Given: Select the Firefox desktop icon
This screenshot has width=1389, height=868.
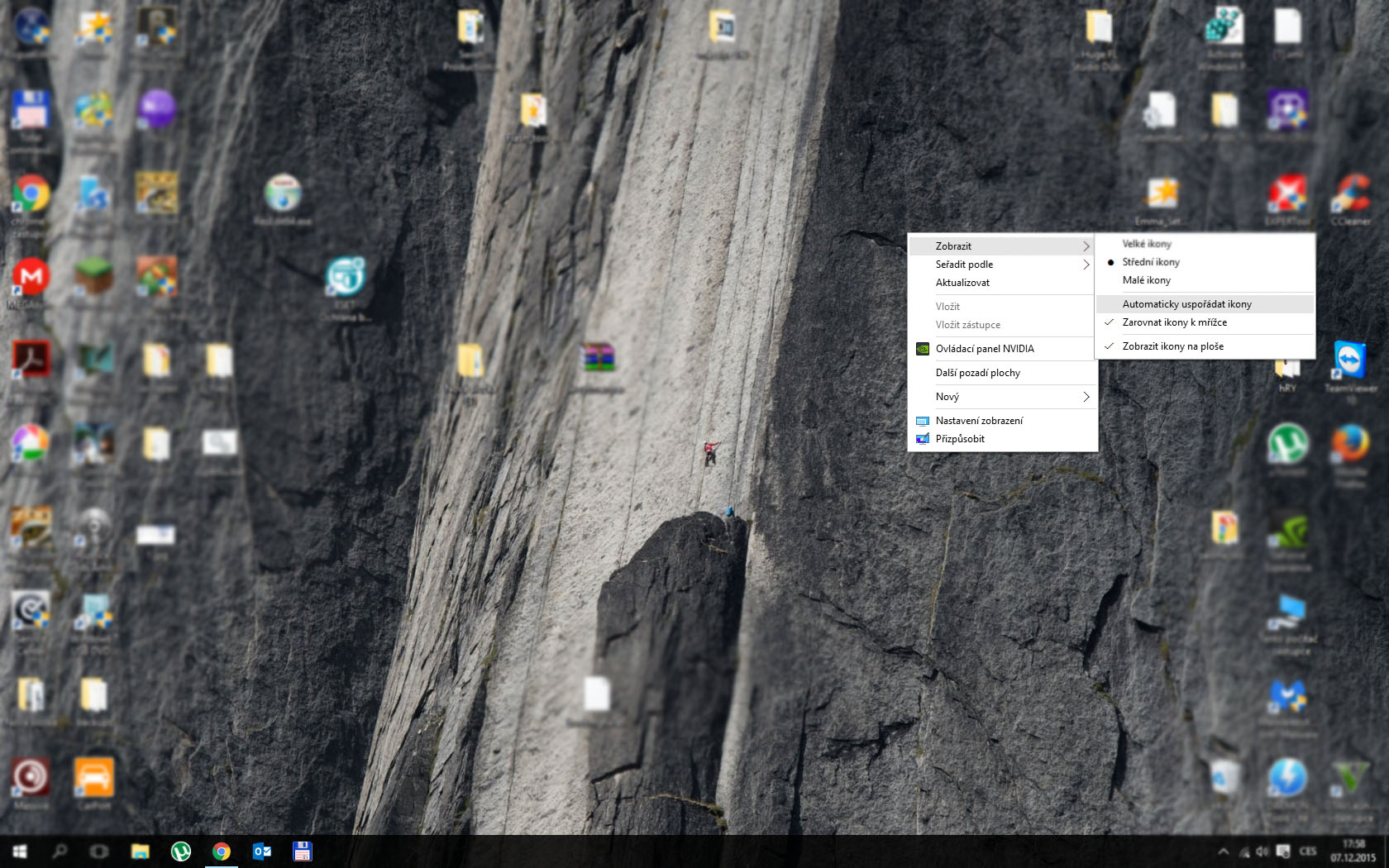Looking at the screenshot, I should click(1349, 445).
